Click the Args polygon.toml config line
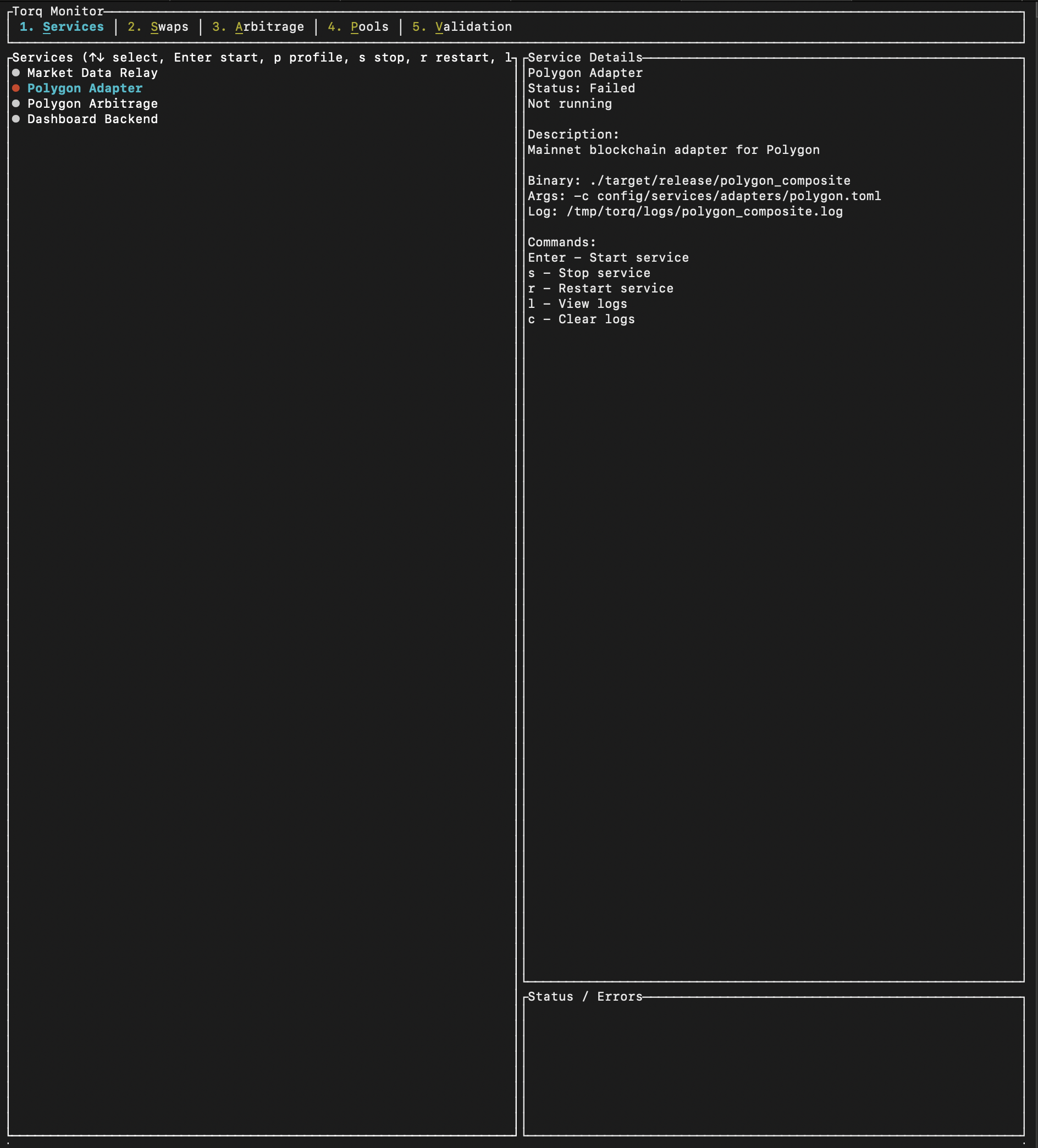The height and width of the screenshot is (1148, 1038). [704, 196]
